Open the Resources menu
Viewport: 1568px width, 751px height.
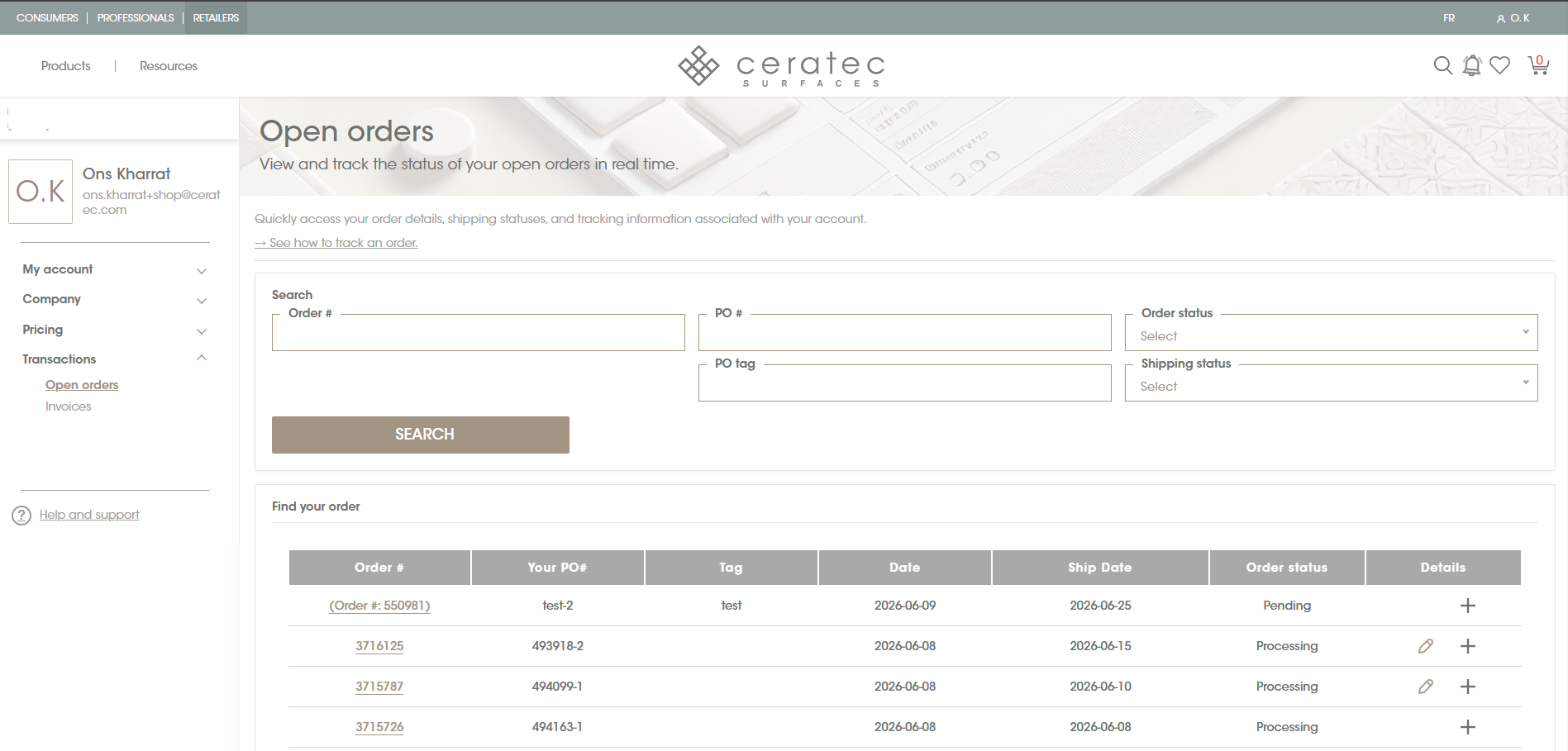(169, 66)
